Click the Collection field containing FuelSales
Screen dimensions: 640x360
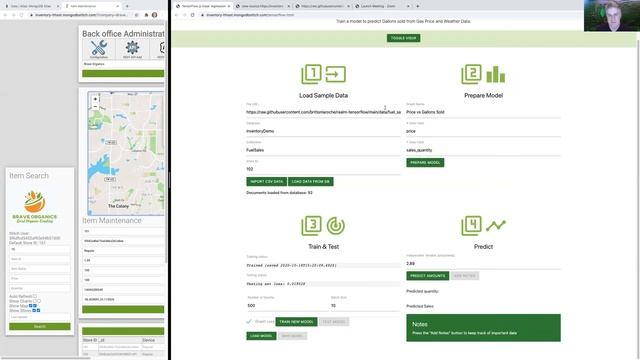(x=323, y=150)
